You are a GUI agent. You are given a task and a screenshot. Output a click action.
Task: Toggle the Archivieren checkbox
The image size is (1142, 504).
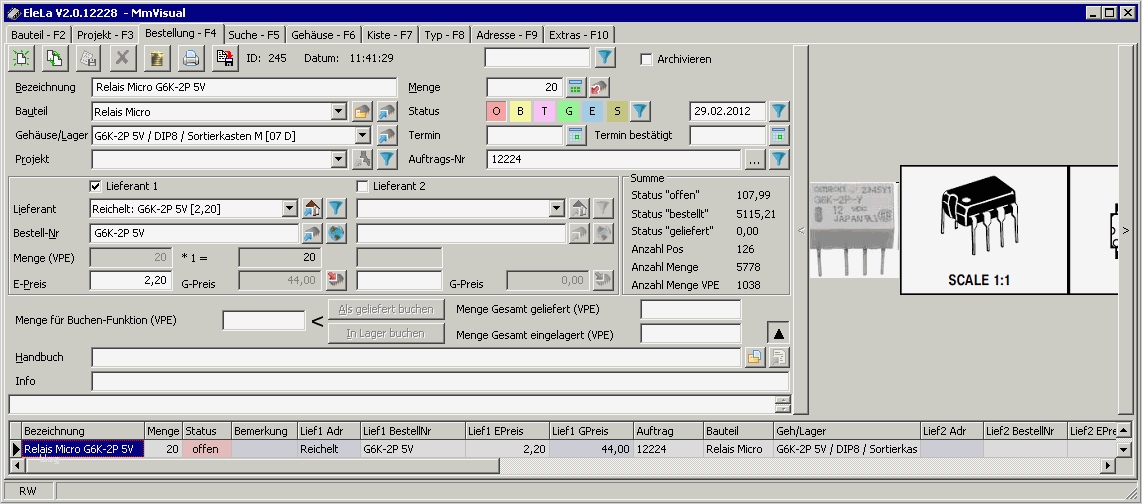(646, 60)
